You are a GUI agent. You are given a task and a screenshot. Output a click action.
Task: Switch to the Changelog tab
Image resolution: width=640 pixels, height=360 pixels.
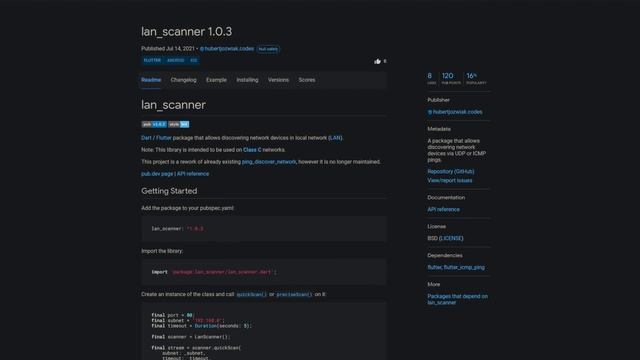coord(183,80)
